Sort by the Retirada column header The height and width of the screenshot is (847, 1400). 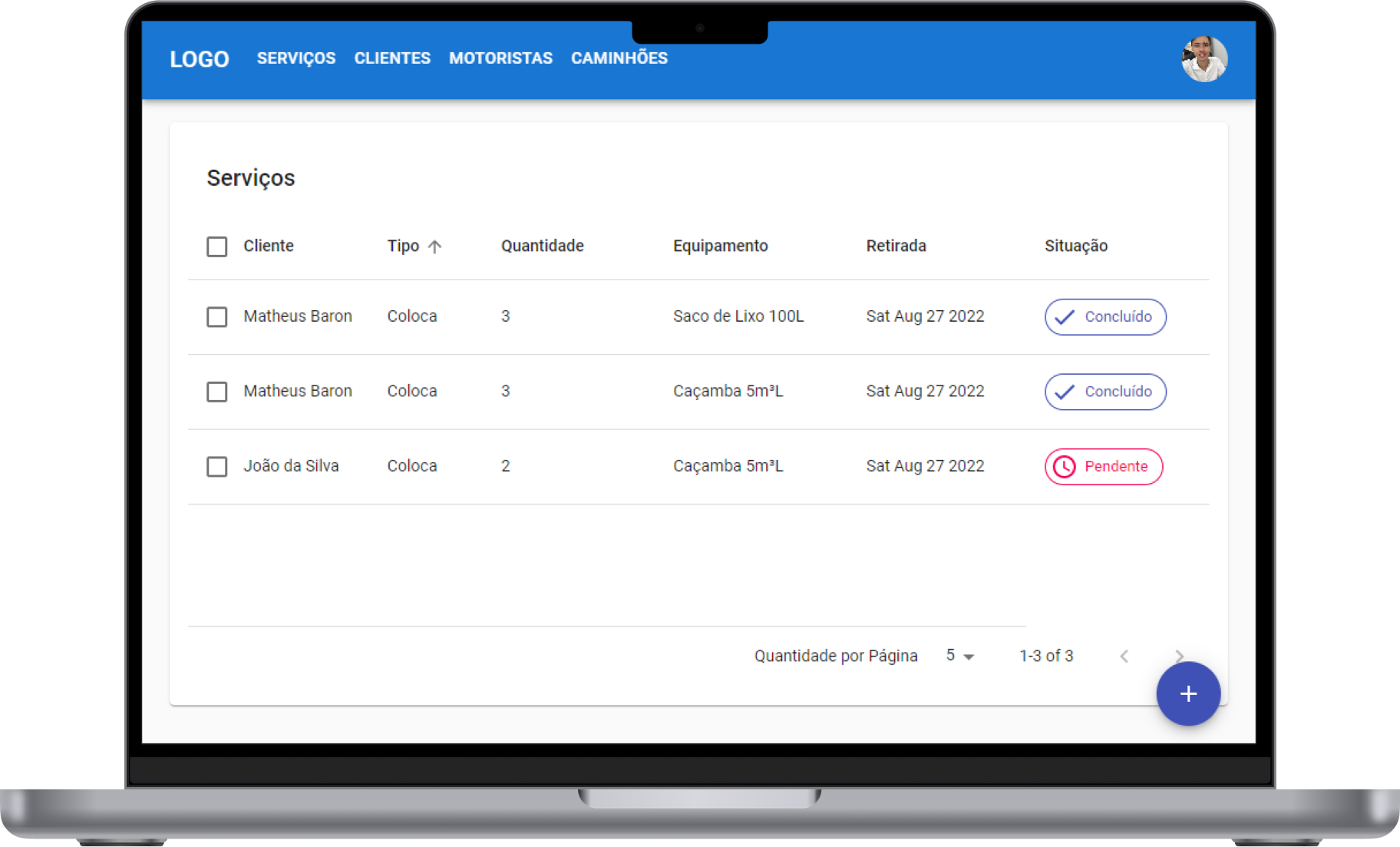896,246
